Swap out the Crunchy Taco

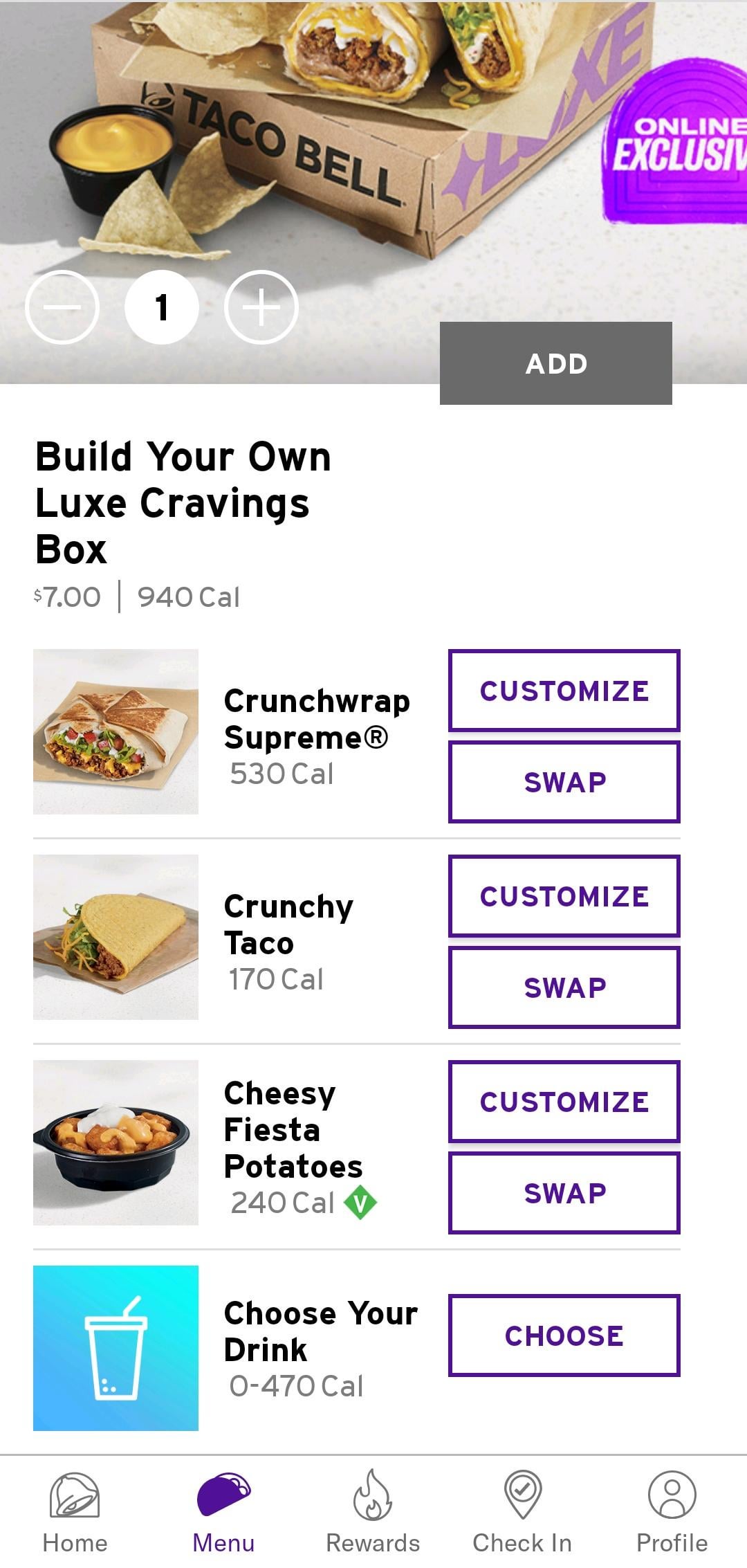pyautogui.click(x=564, y=987)
